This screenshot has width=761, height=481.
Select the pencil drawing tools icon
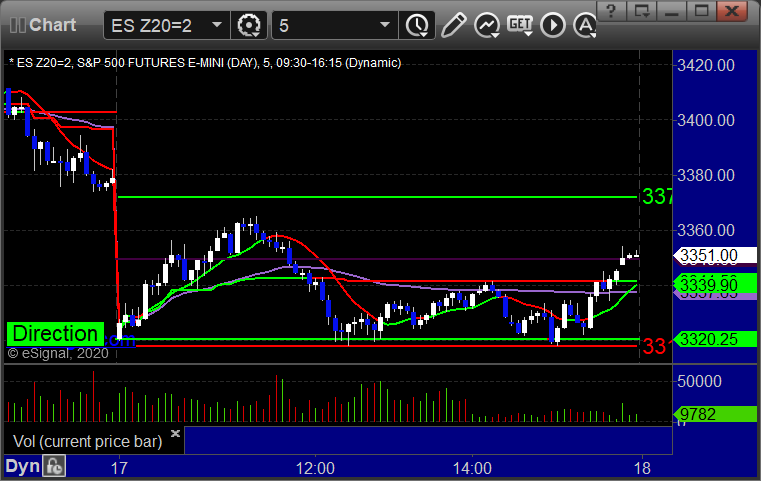[453, 25]
